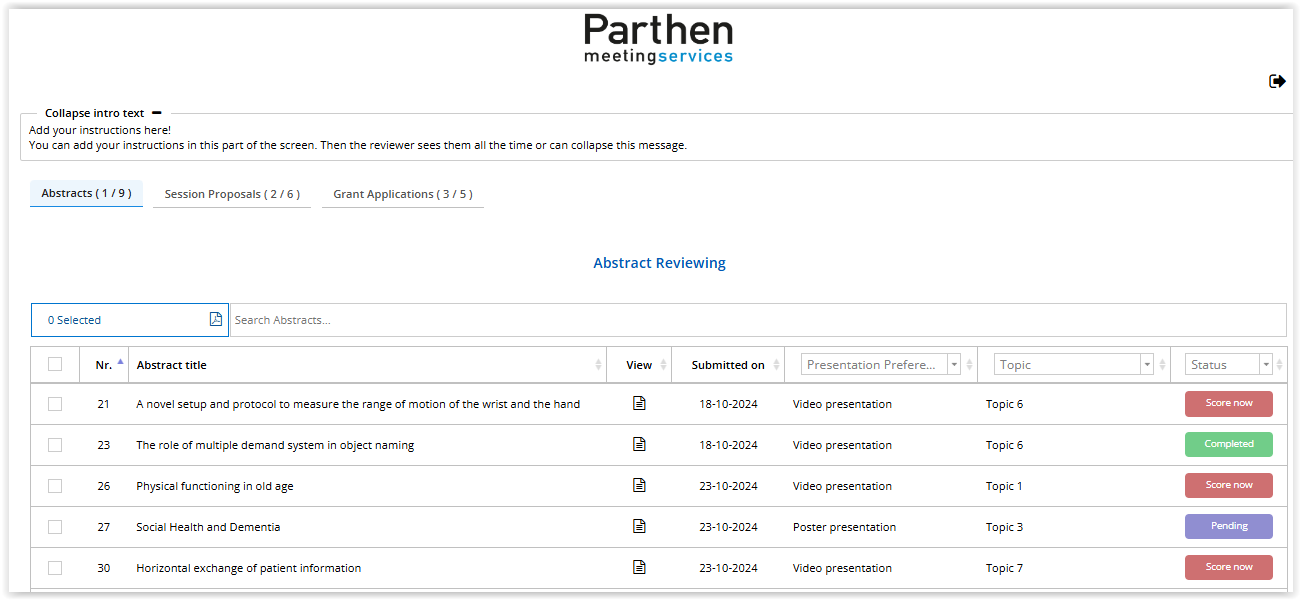The width and height of the screenshot is (1301, 600).
Task: Select checkbox for abstract 27
Action: pyautogui.click(x=55, y=527)
